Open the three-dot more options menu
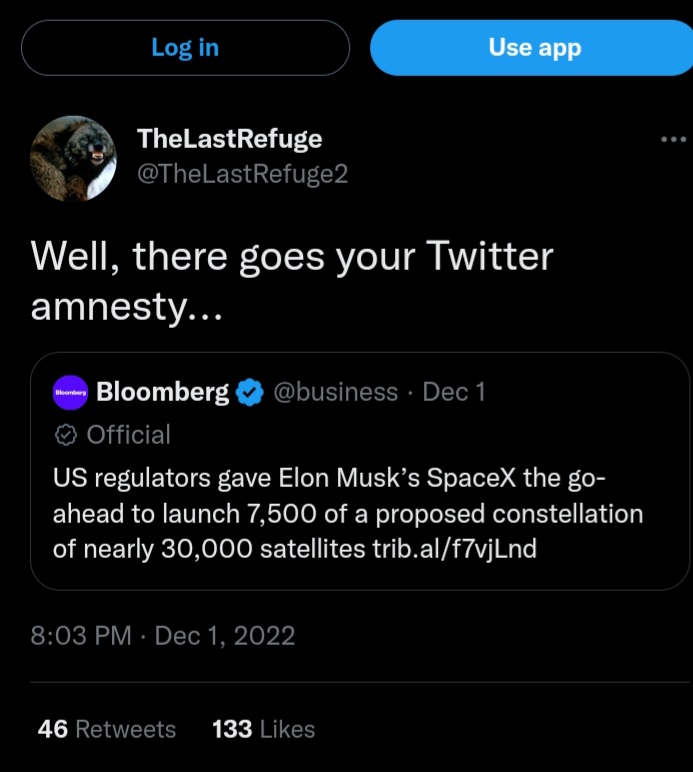Image resolution: width=693 pixels, height=772 pixels. (x=674, y=140)
